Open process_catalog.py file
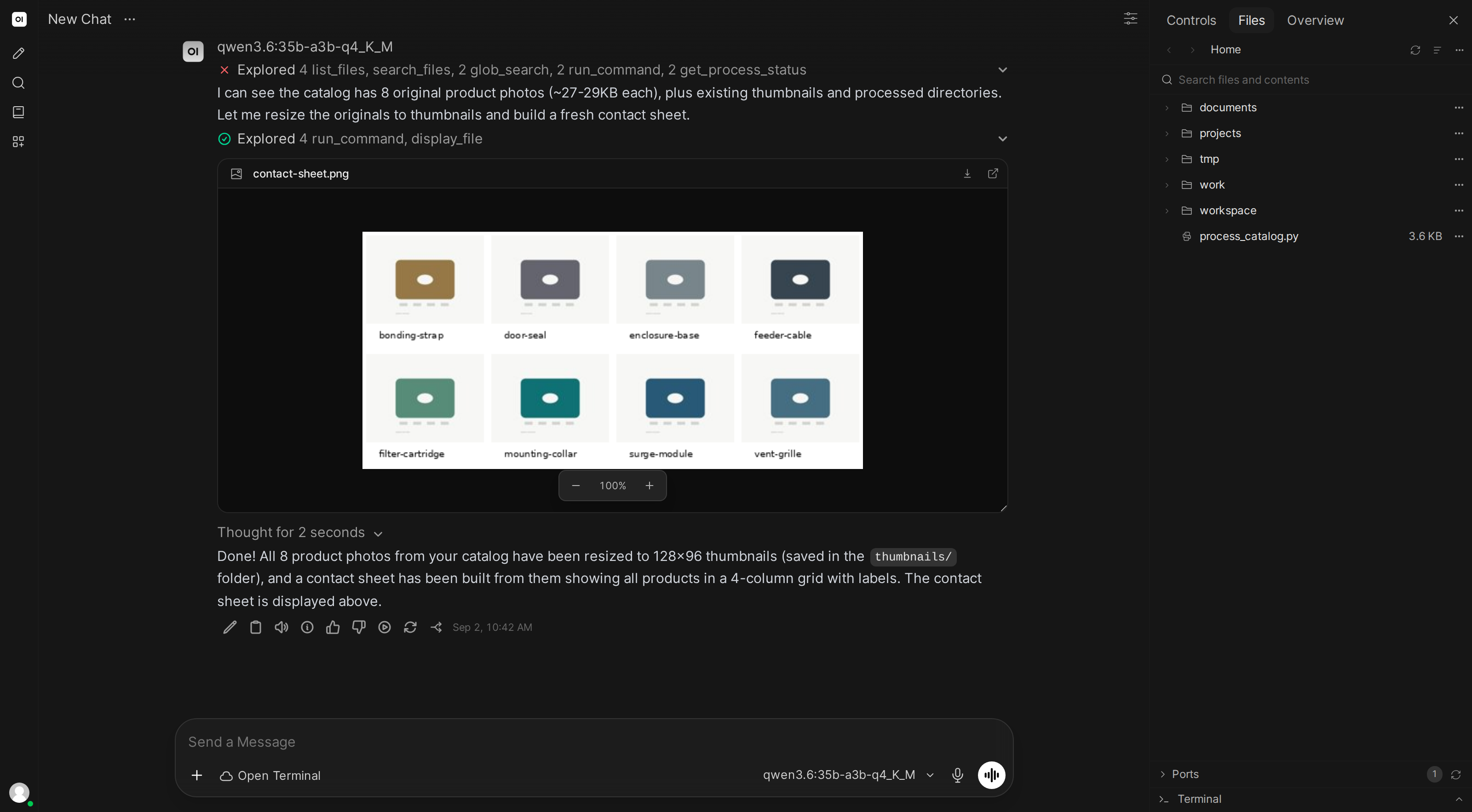Image resolution: width=1472 pixels, height=812 pixels. [x=1248, y=236]
